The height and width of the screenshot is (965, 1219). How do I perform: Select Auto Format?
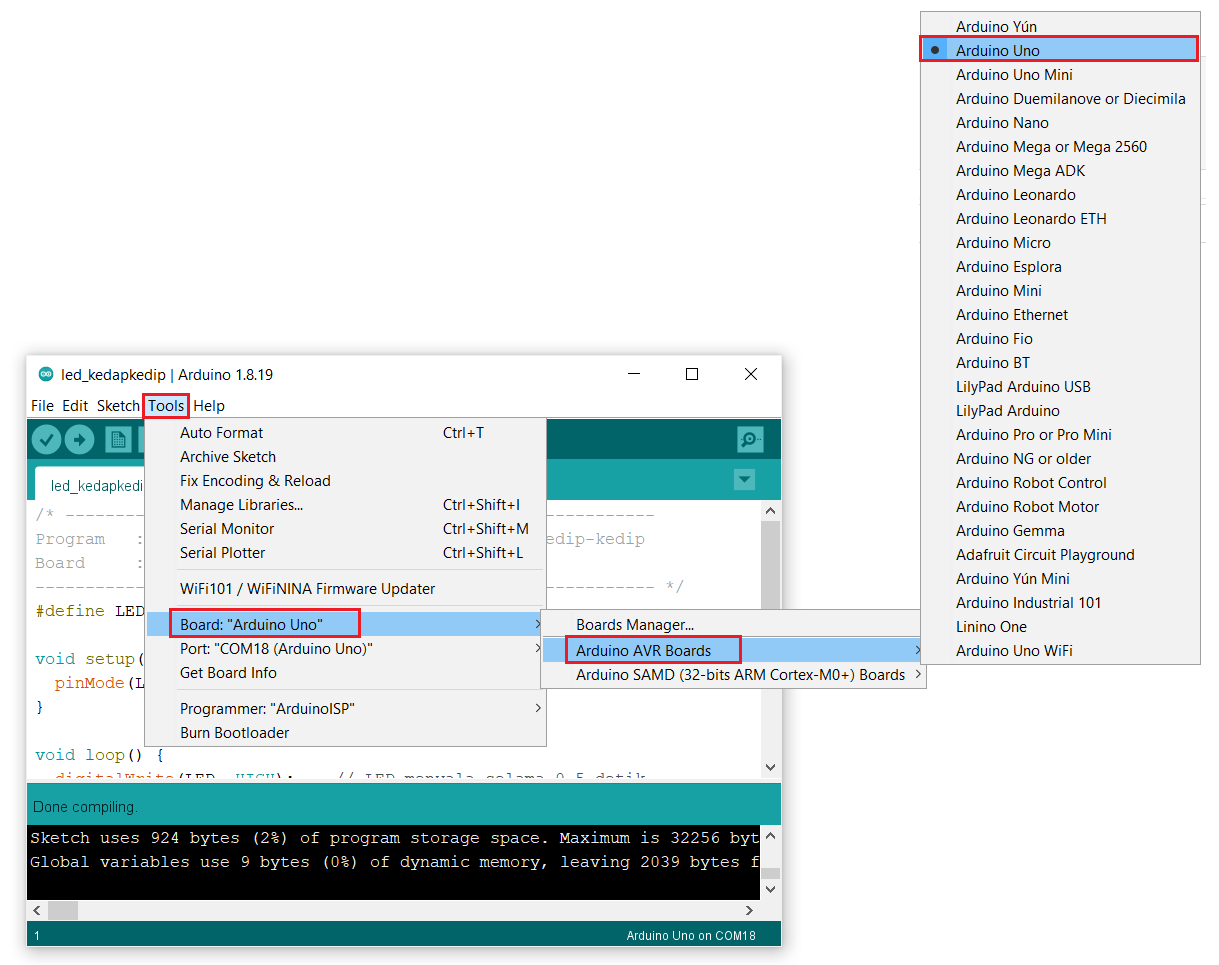[x=346, y=433]
